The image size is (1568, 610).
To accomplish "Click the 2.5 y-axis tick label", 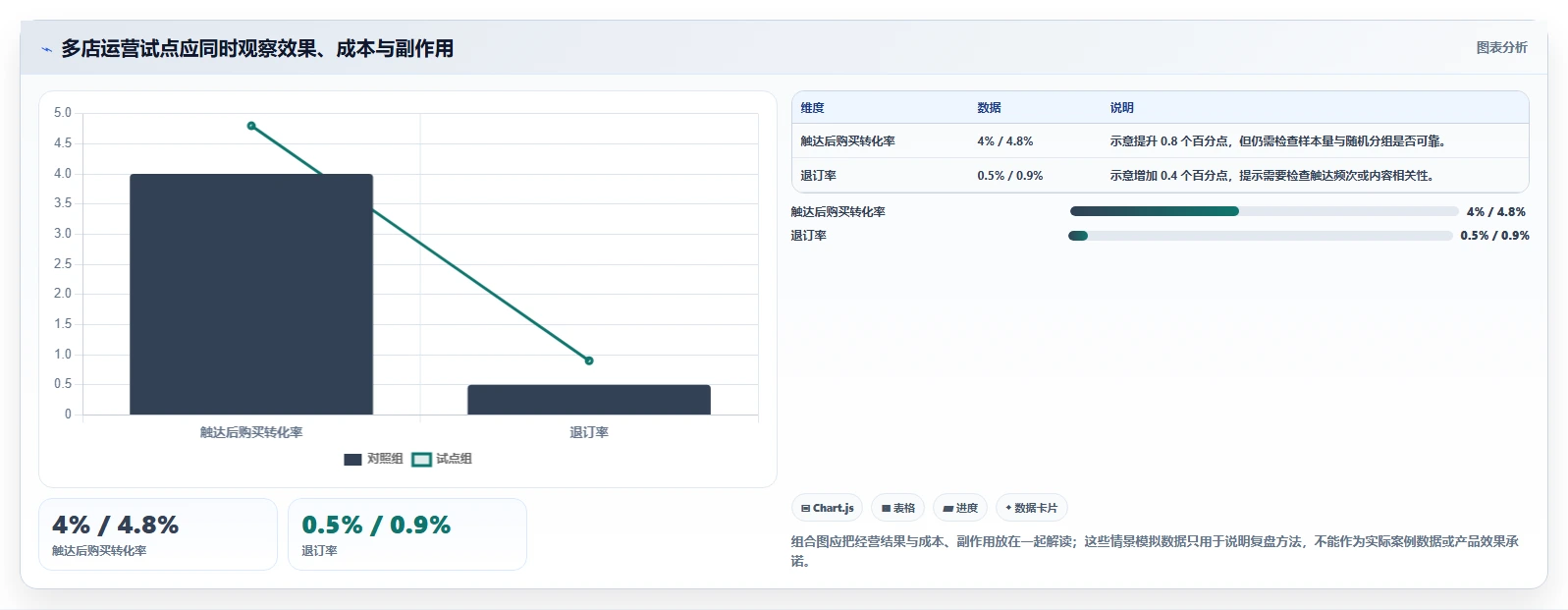I will (x=63, y=264).
